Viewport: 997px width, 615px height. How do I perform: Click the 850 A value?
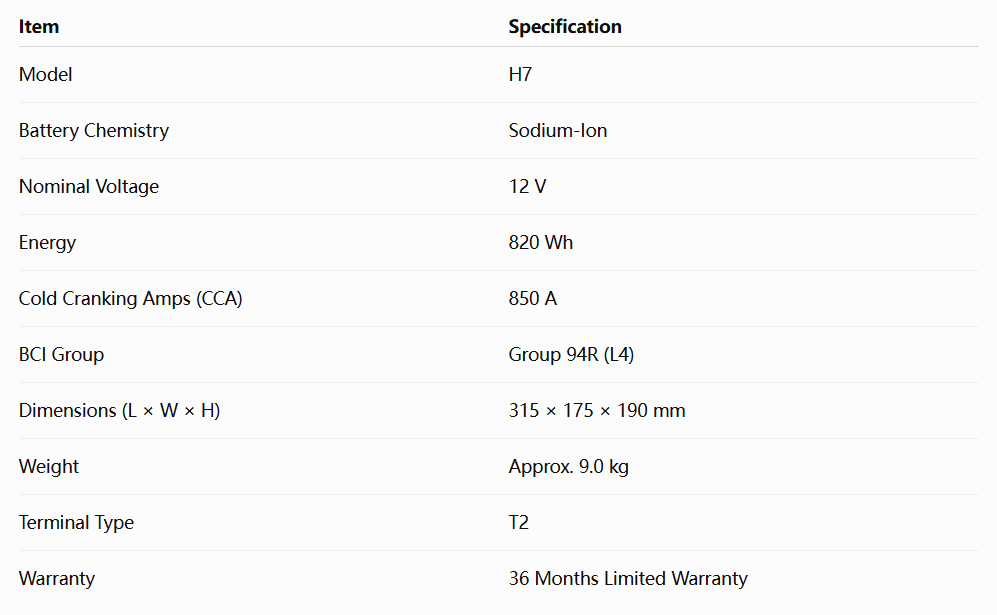(532, 298)
